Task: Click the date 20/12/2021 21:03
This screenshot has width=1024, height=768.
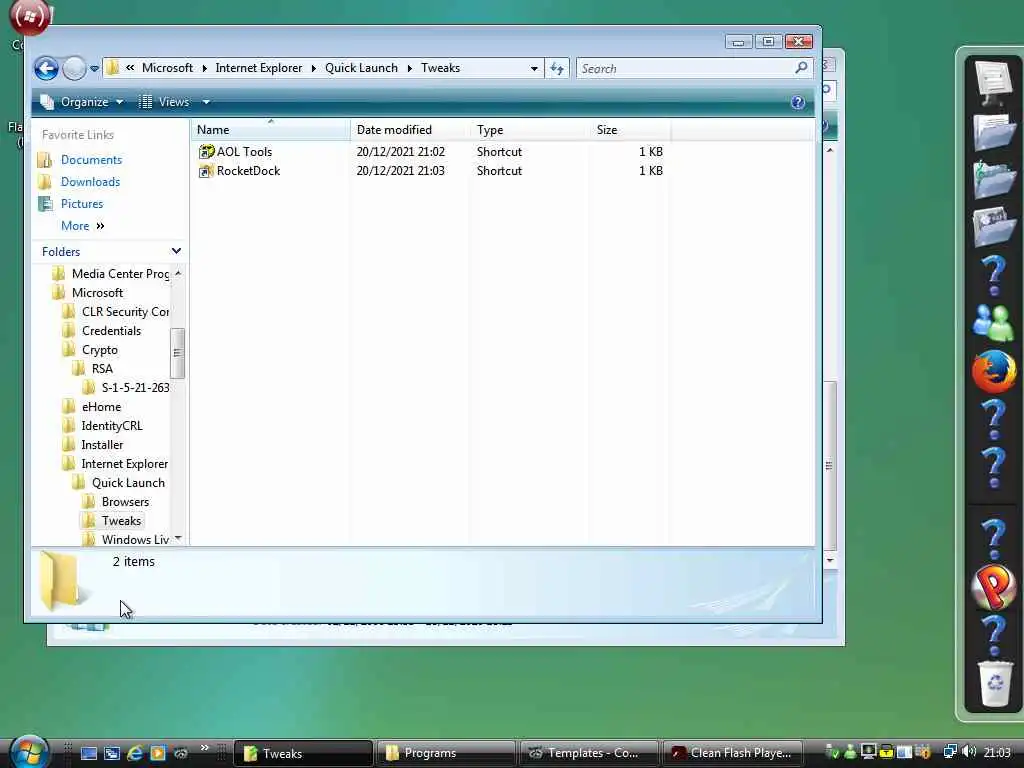Action: [400, 170]
